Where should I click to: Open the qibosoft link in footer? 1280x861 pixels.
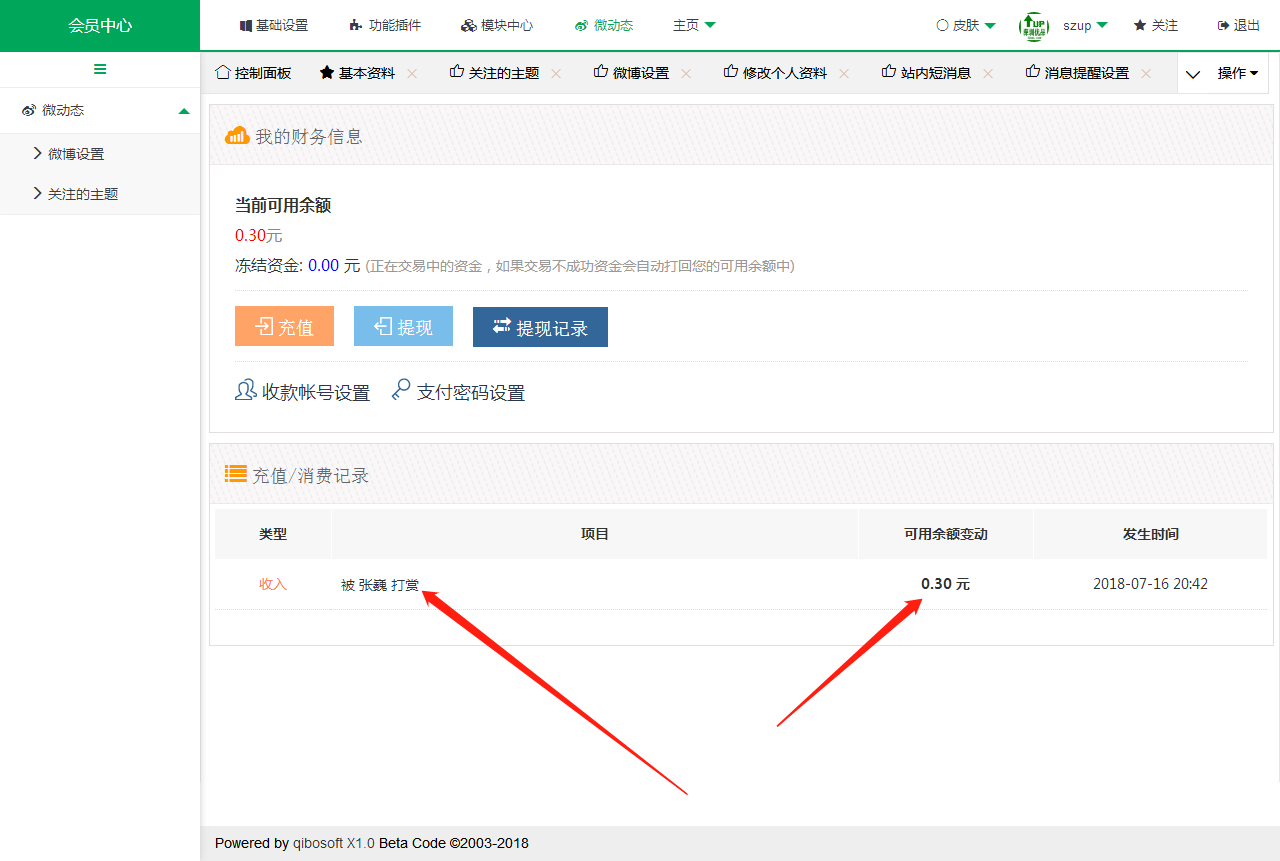317,843
